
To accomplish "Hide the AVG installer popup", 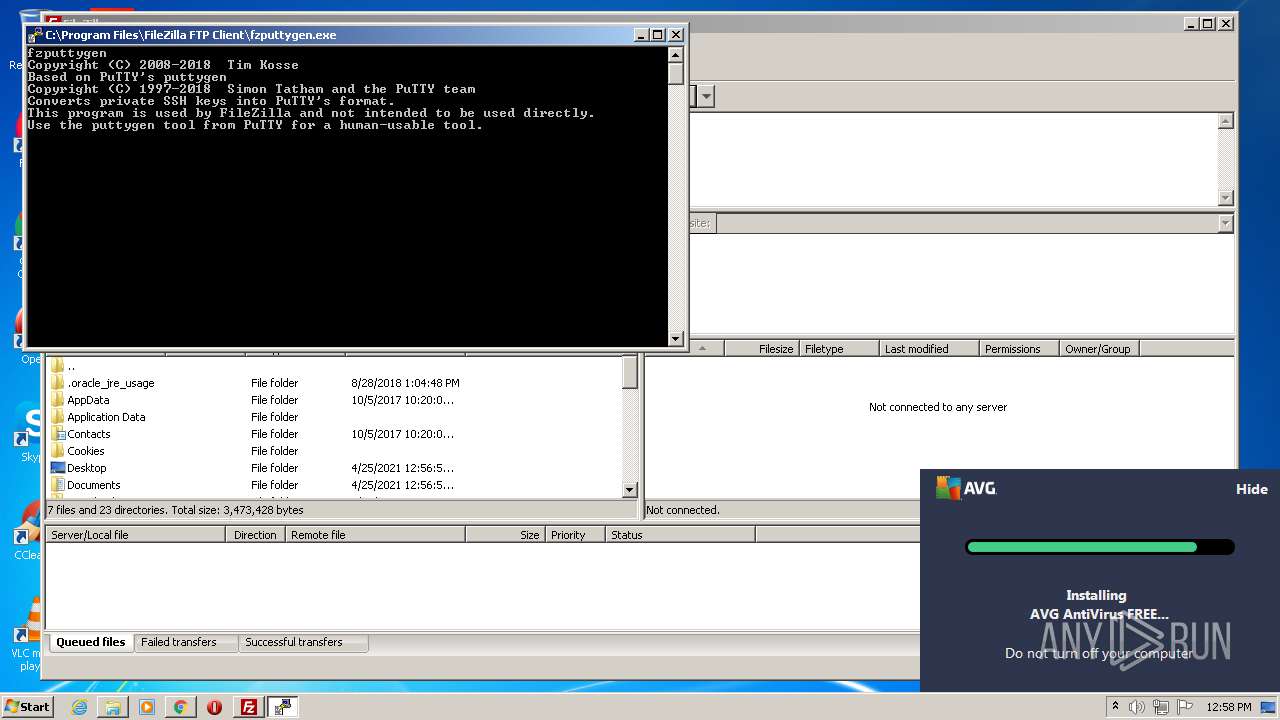I will tap(1252, 489).
